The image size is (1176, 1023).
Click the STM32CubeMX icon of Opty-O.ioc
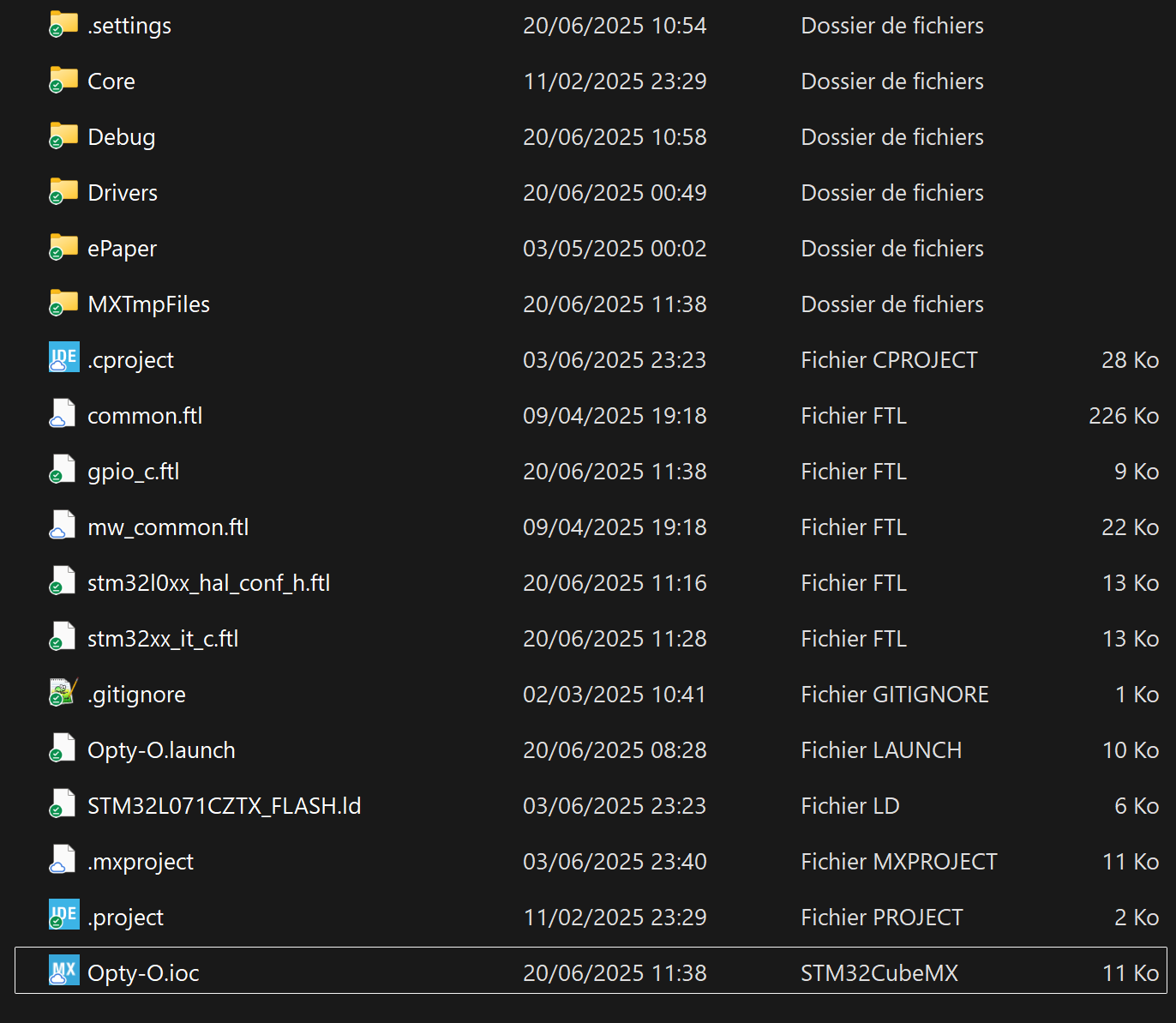click(x=63, y=972)
